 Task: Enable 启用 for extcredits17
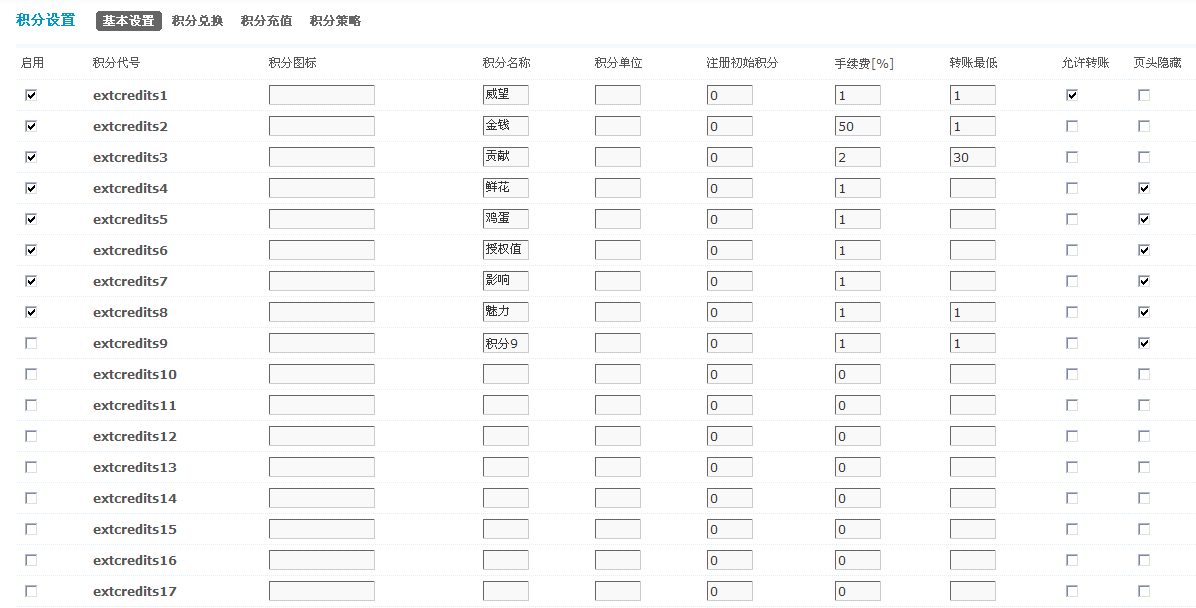(x=31, y=591)
